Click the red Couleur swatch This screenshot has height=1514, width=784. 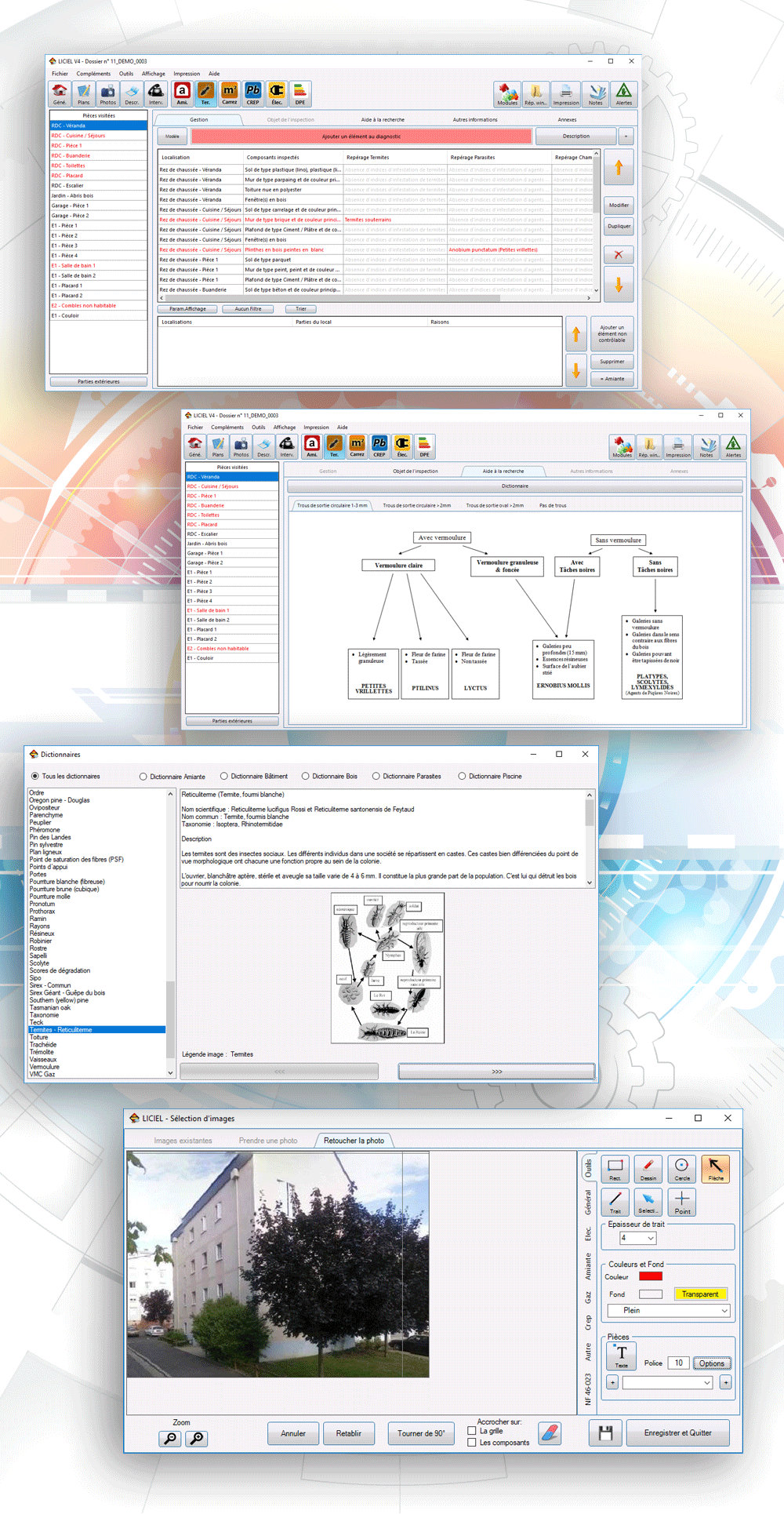click(651, 1276)
